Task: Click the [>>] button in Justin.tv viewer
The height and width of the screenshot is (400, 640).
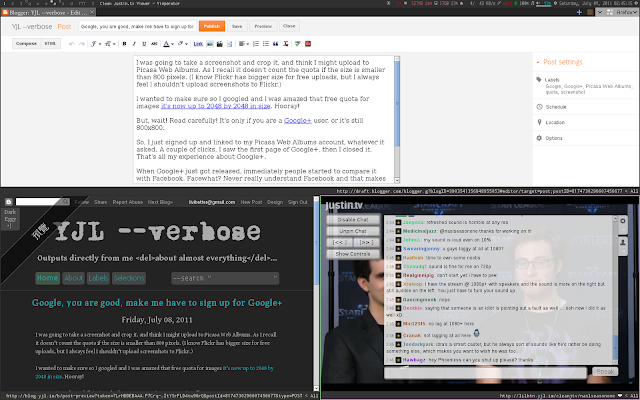Action: pos(367,242)
